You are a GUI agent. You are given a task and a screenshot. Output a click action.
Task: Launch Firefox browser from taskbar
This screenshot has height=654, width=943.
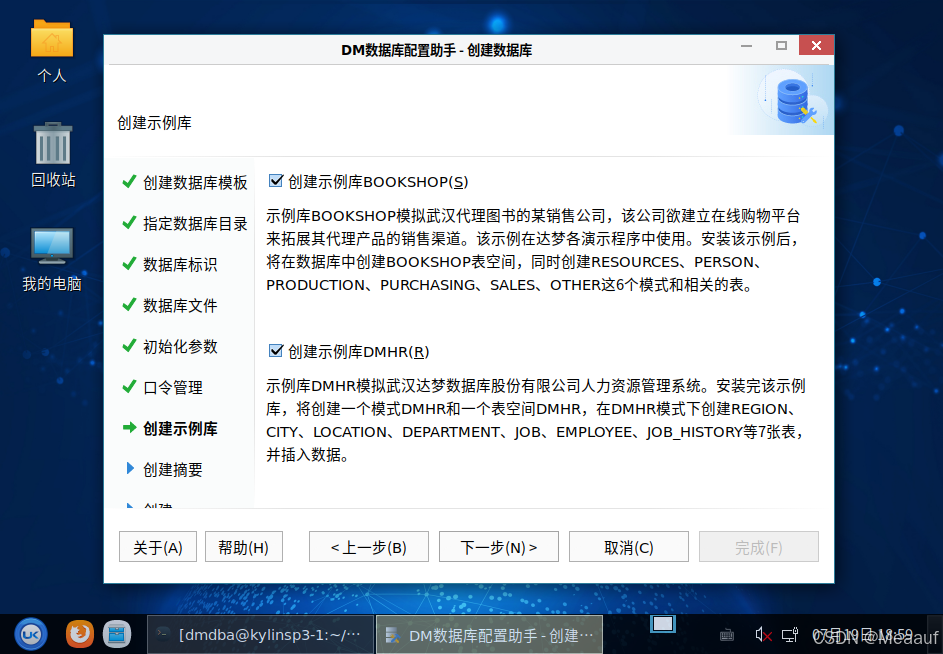(79, 634)
